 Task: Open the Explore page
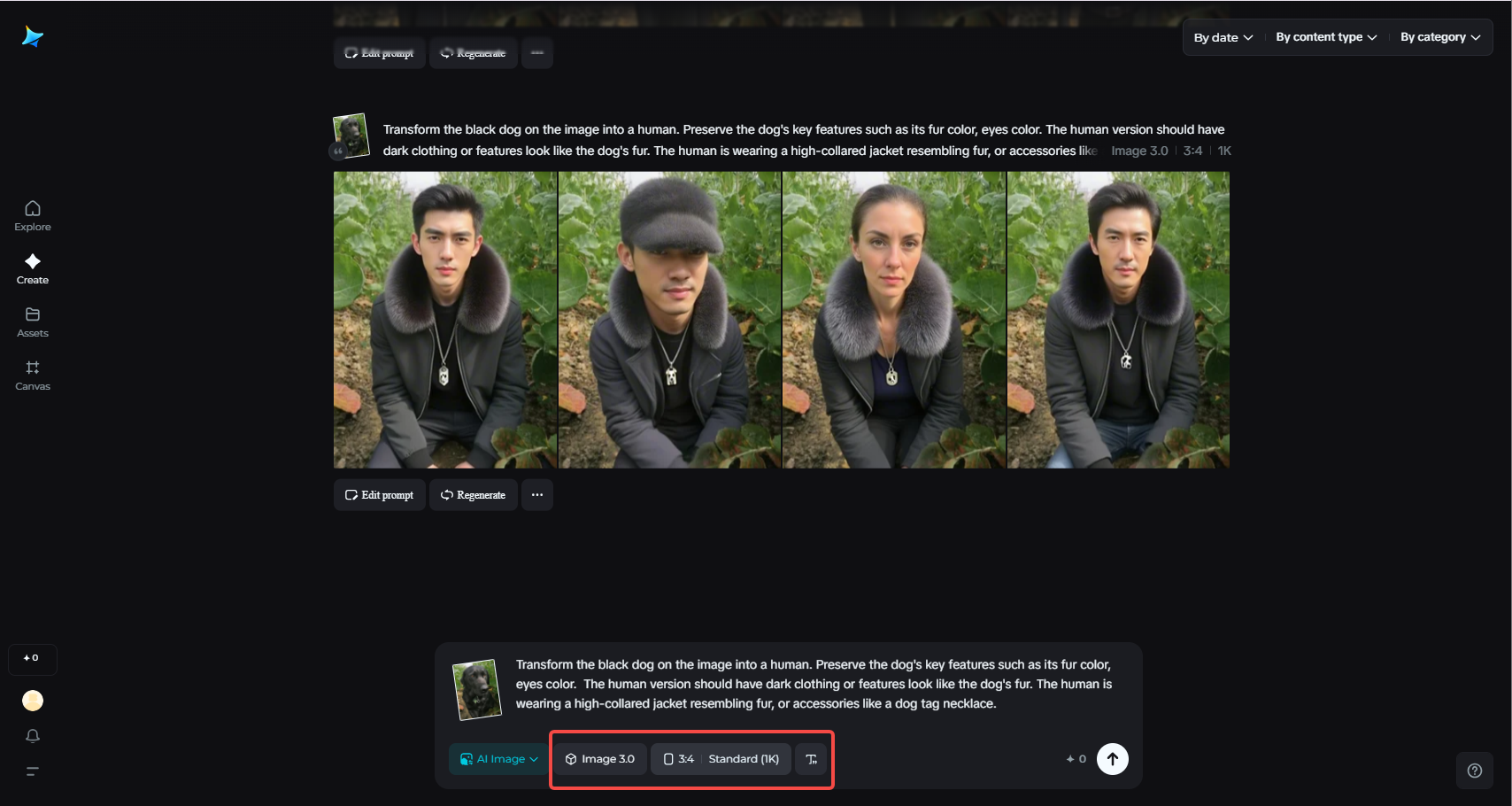(x=33, y=216)
